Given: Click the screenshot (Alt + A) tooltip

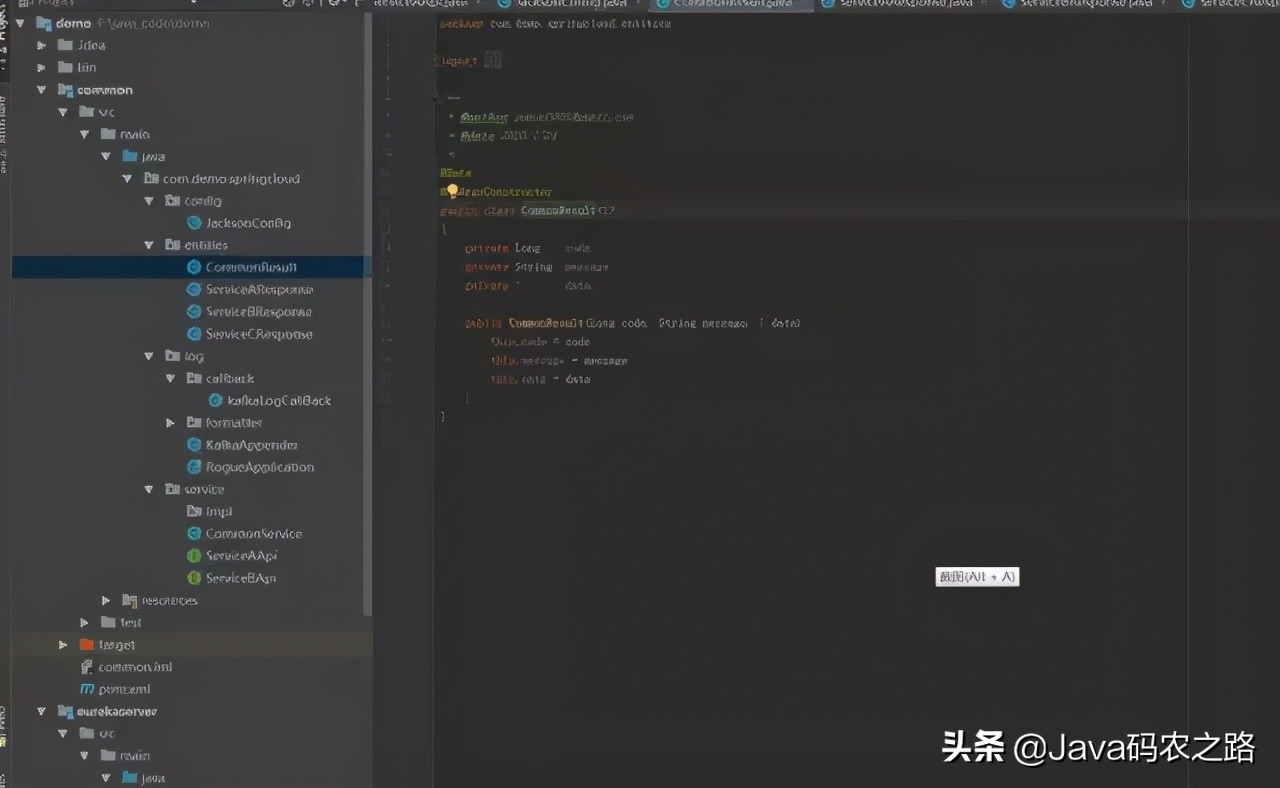Looking at the screenshot, I should pos(977,577).
